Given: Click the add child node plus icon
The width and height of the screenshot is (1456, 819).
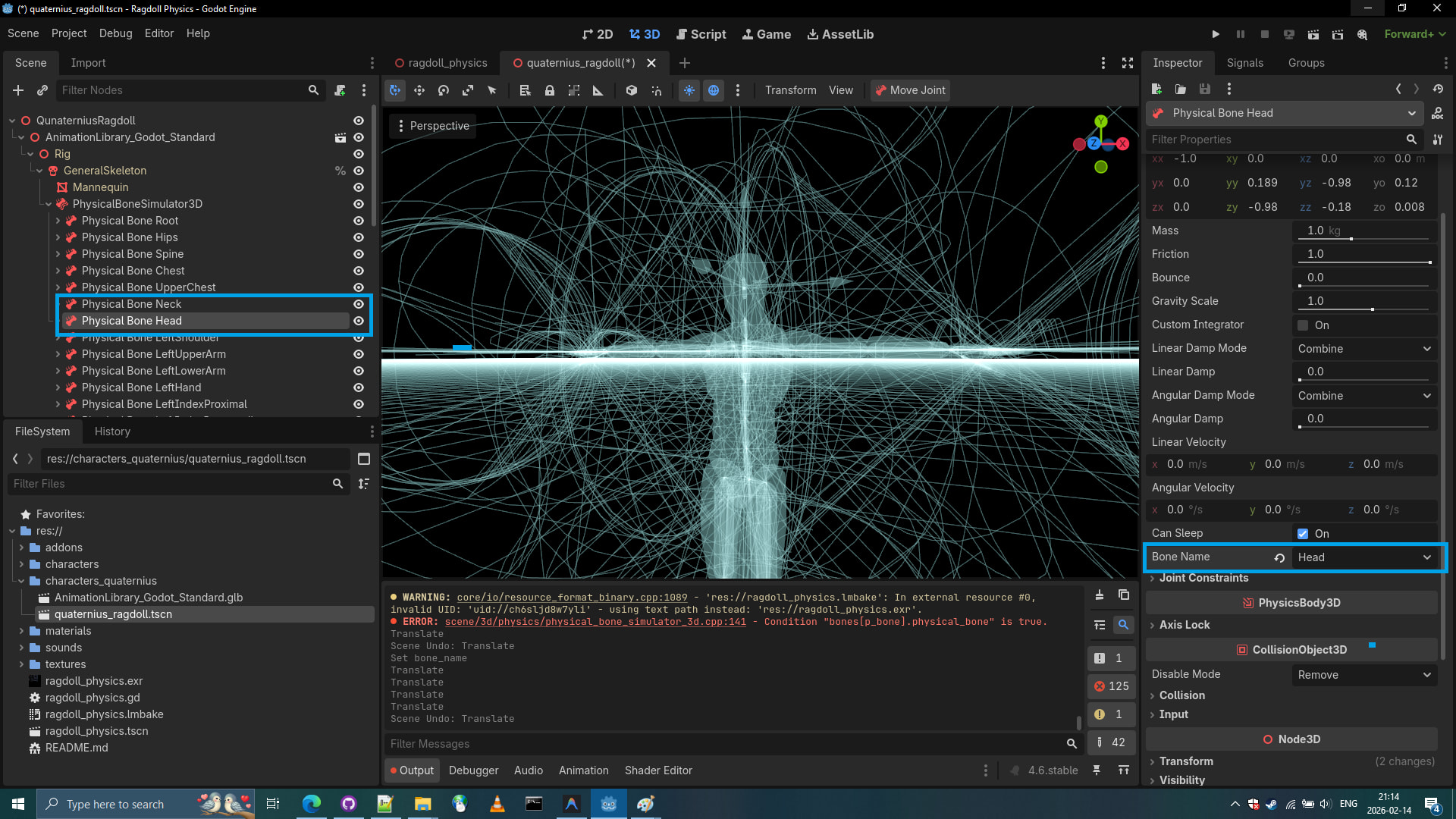Looking at the screenshot, I should pyautogui.click(x=18, y=90).
